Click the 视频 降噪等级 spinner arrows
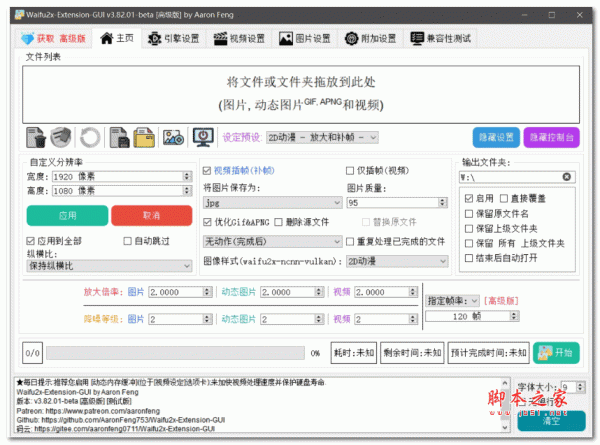600x445 pixels. pyautogui.click(x=412, y=319)
